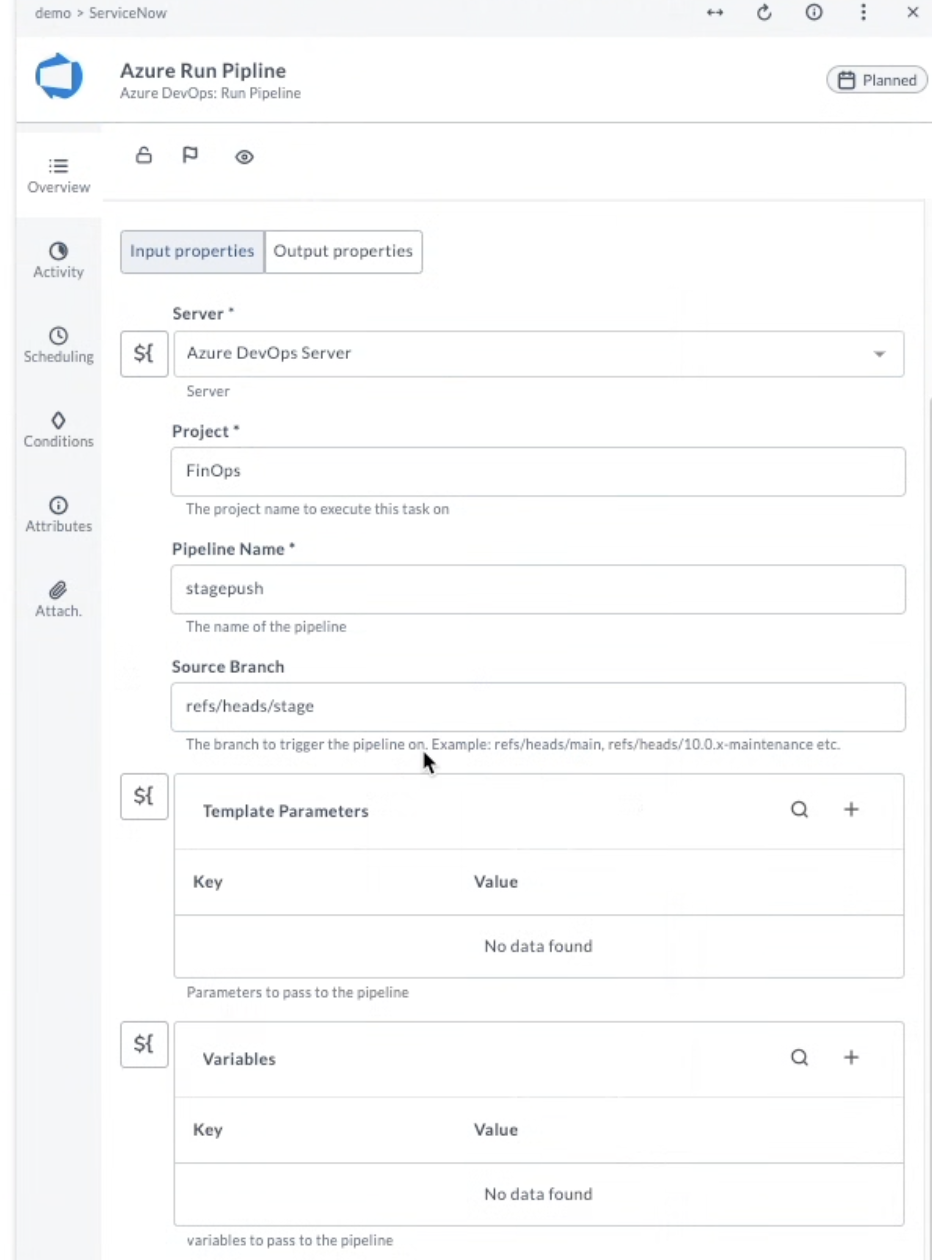The height and width of the screenshot is (1260, 932).
Task: Expand the Server dropdown arrow
Action: coord(880,354)
